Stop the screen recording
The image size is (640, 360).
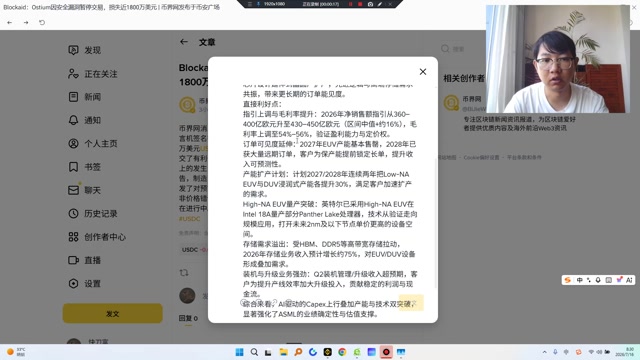[x=360, y=4]
